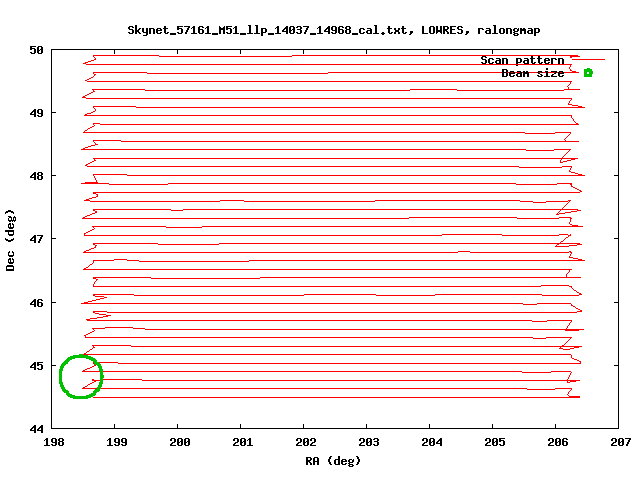Click the x-axis tick label 201

[243, 442]
